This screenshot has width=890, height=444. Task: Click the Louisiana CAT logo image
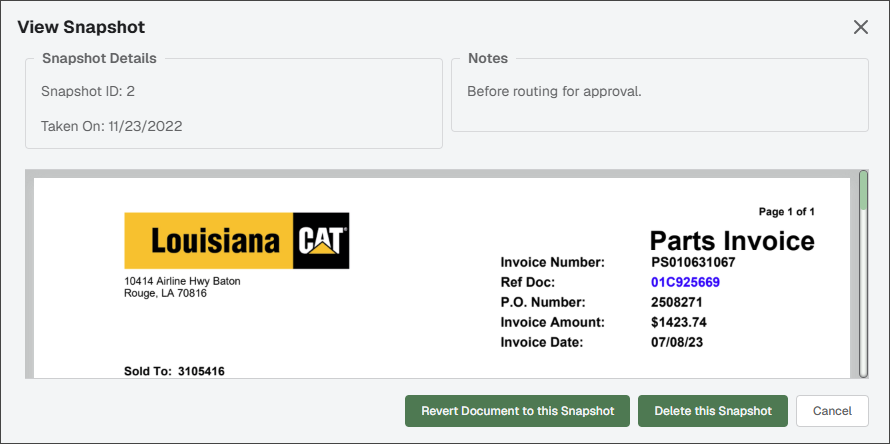pos(237,241)
